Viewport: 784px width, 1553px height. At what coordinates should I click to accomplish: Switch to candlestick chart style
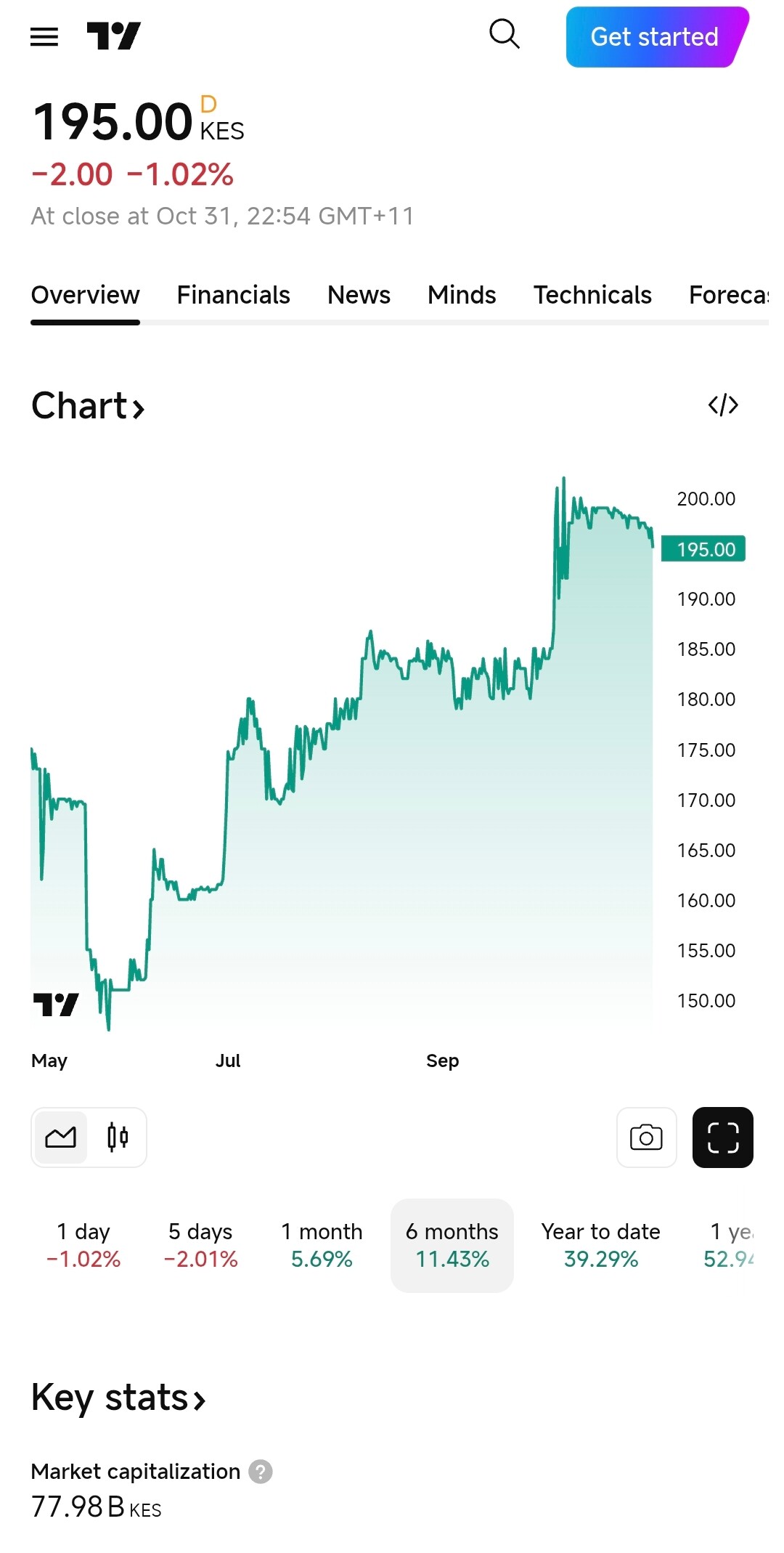point(118,1138)
